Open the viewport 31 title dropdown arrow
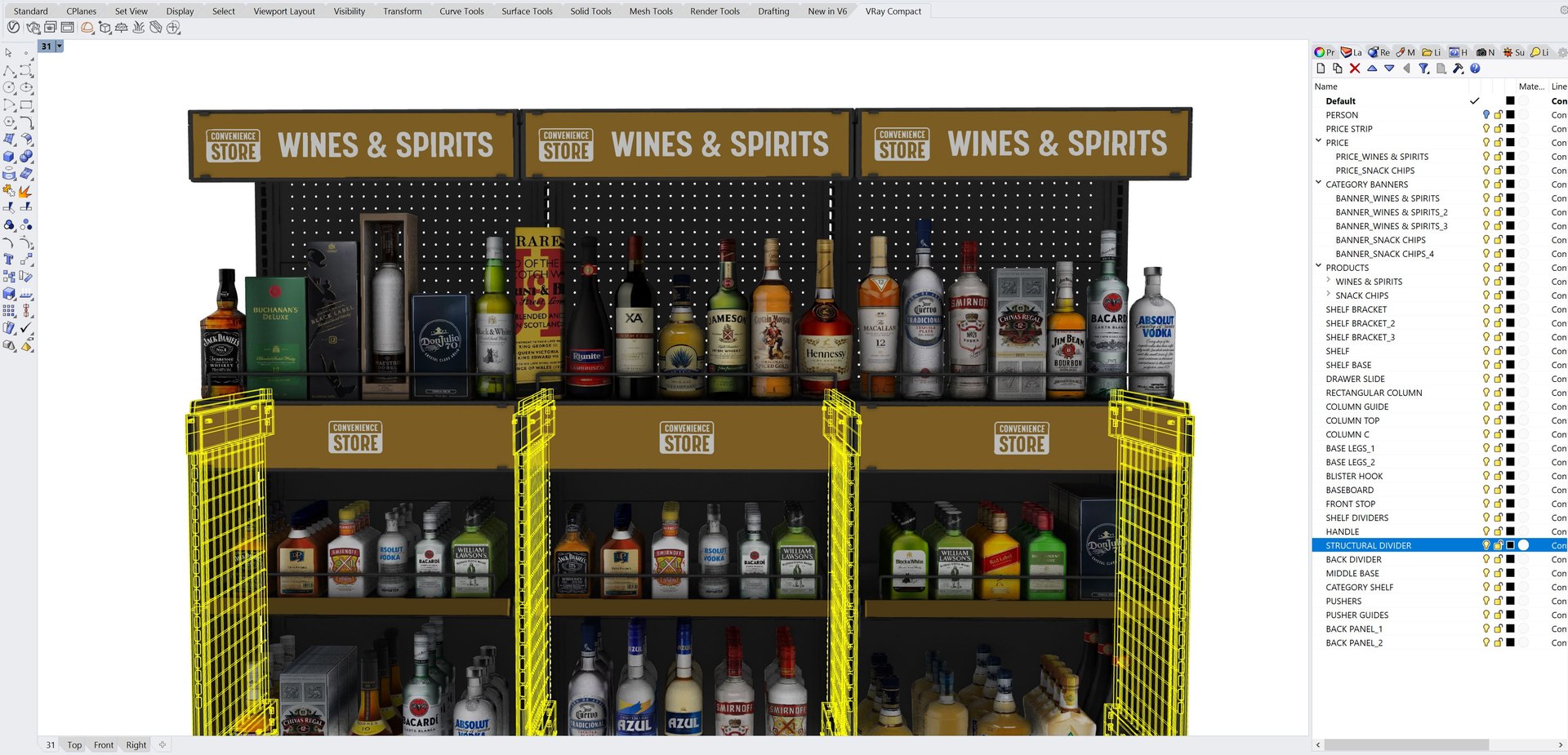Screen dimensions: 1568x755 tap(60, 47)
